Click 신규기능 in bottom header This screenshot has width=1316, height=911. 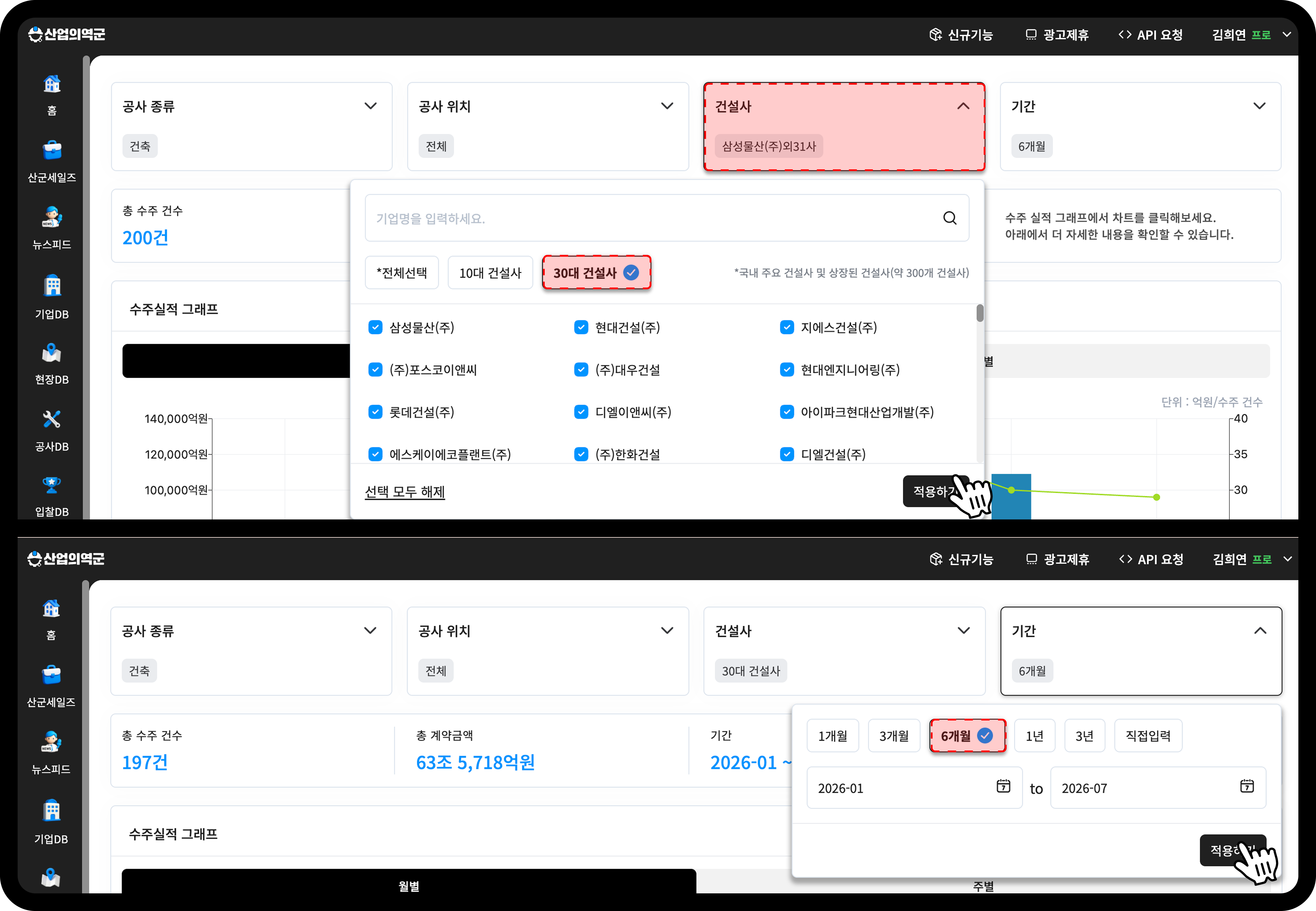(961, 559)
